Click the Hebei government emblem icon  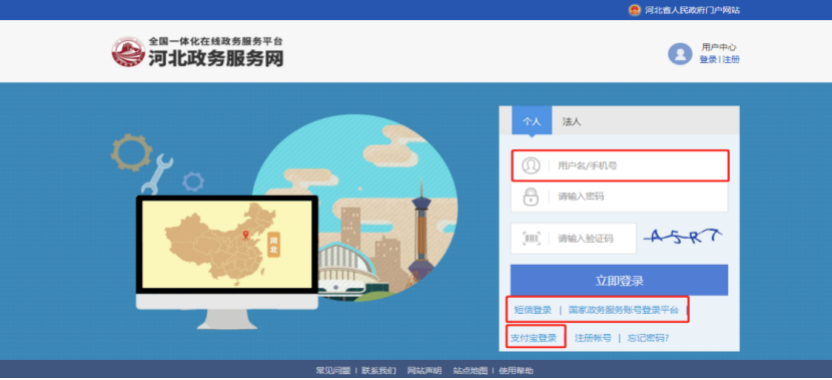point(634,10)
